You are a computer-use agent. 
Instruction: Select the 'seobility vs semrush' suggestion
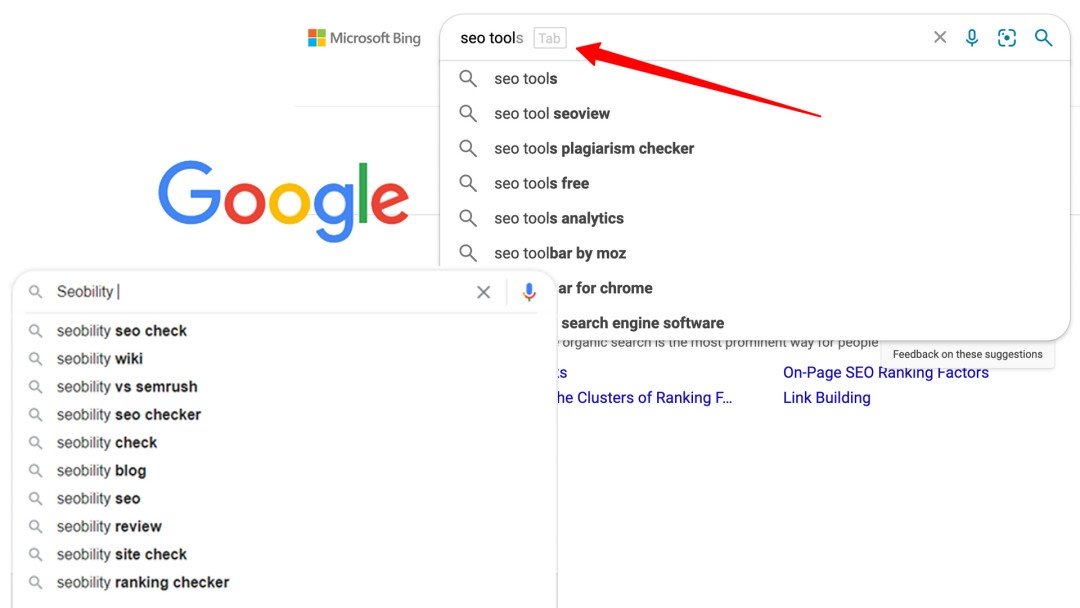[x=127, y=386]
